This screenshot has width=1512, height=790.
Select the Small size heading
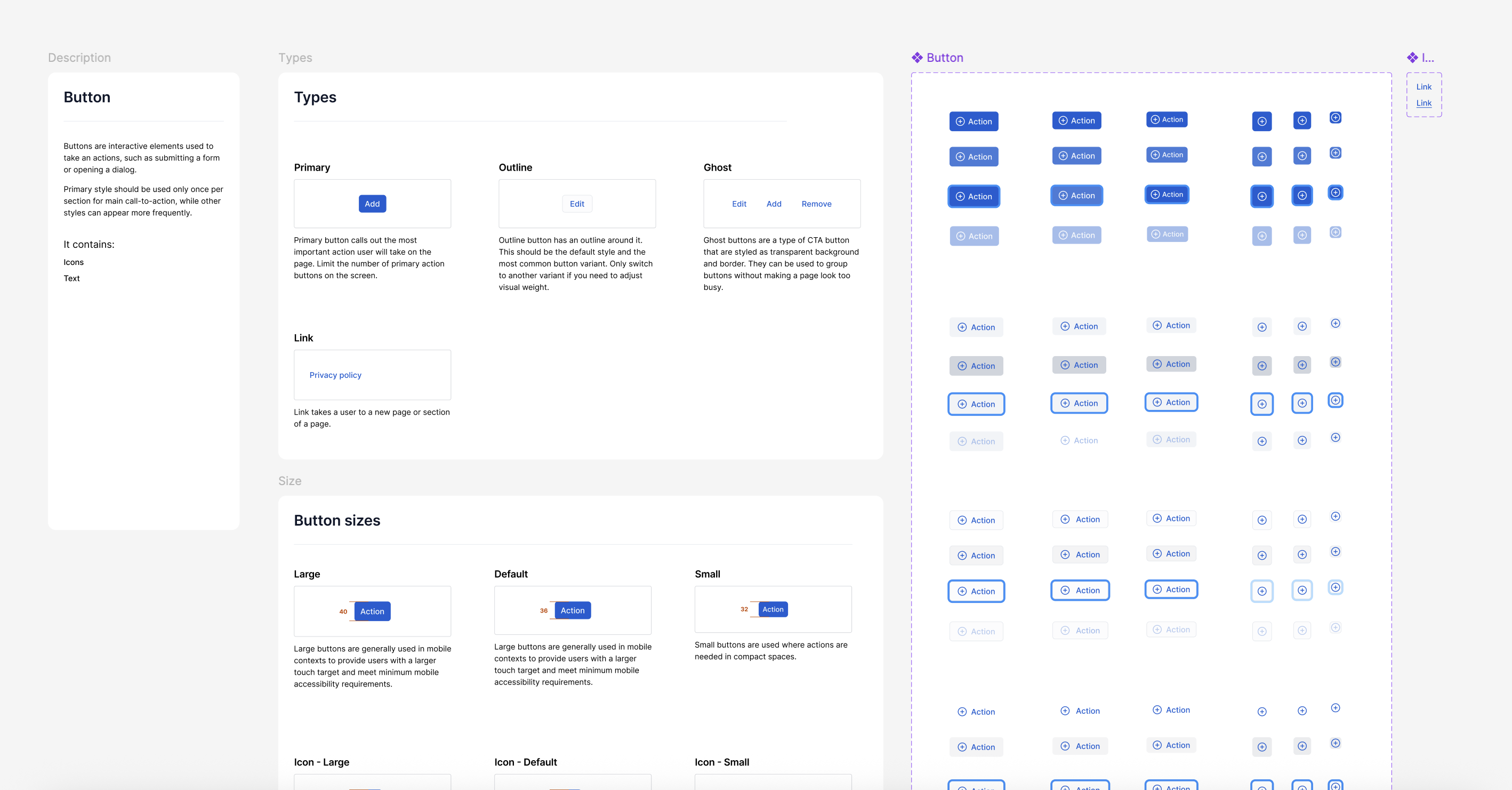707,574
